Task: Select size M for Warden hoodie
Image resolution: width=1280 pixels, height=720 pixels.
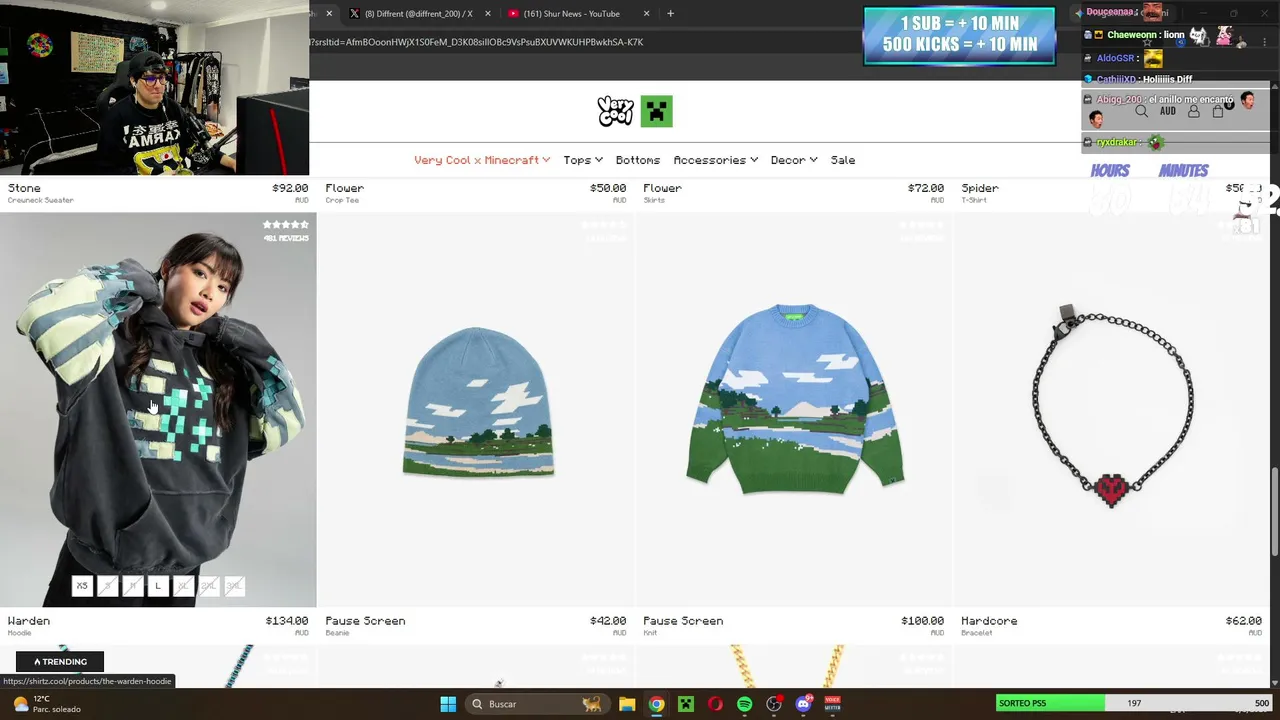Action: 133,586
